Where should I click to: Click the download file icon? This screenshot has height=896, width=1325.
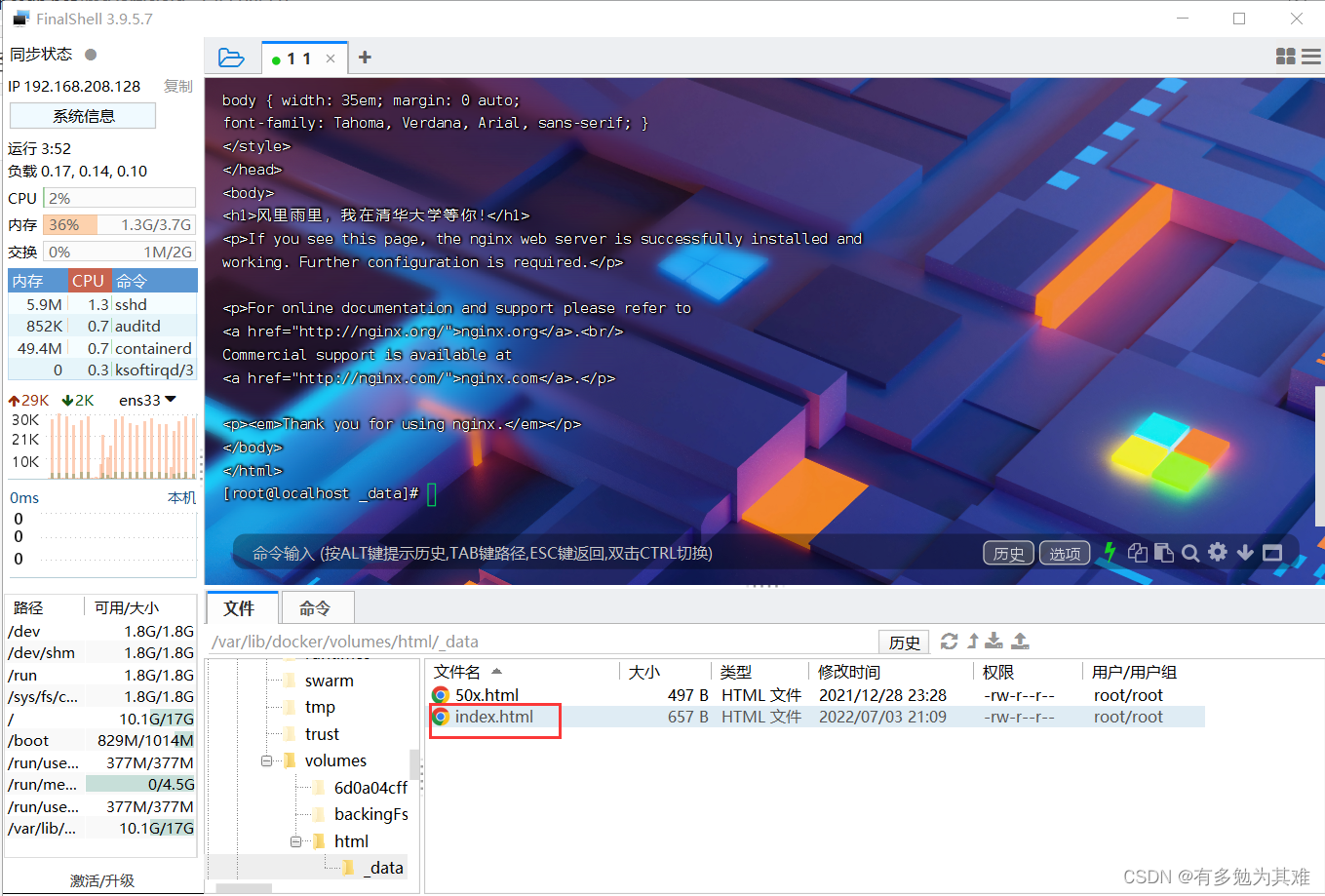(x=994, y=641)
